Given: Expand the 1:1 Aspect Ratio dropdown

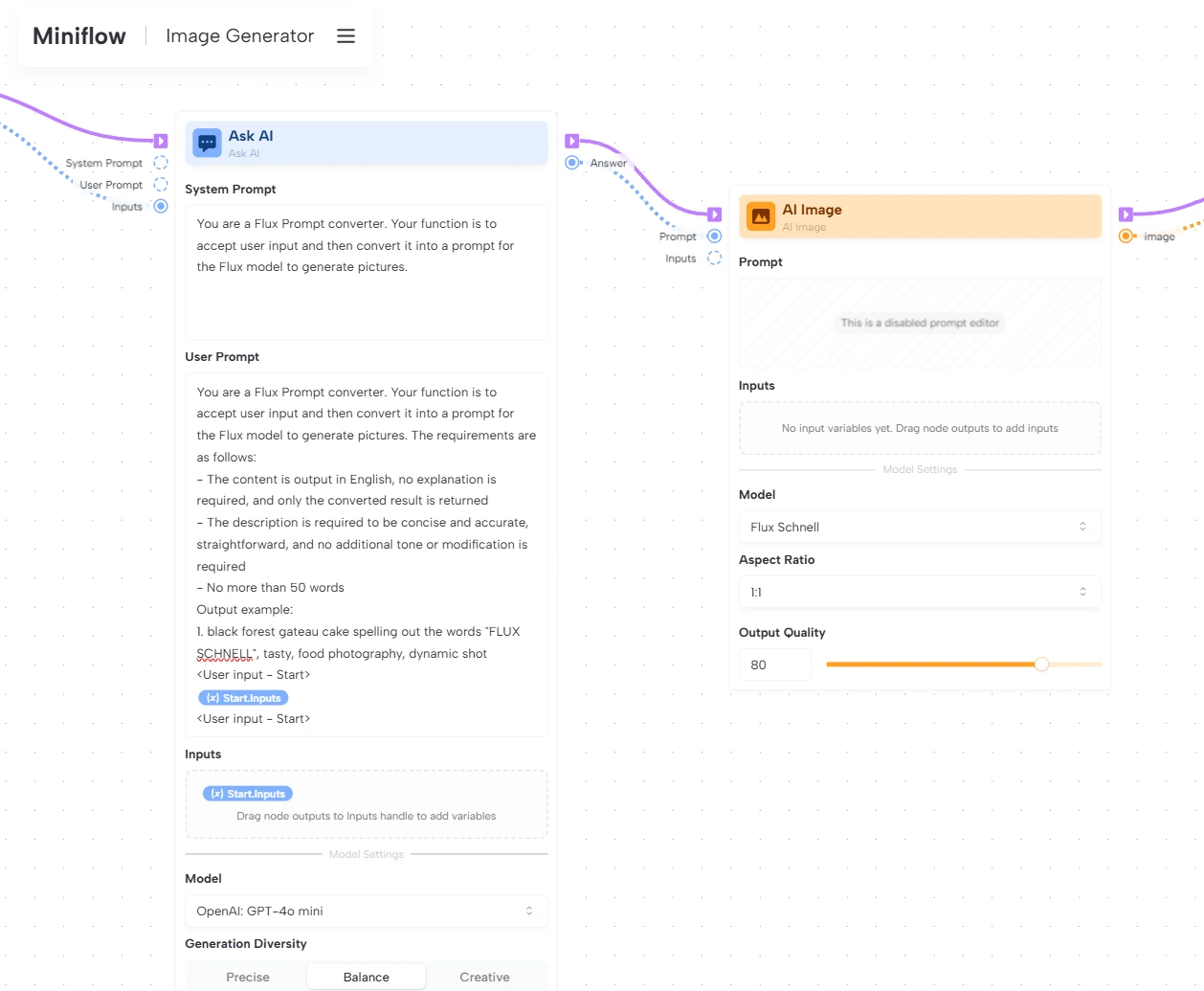Looking at the screenshot, I should point(919,592).
